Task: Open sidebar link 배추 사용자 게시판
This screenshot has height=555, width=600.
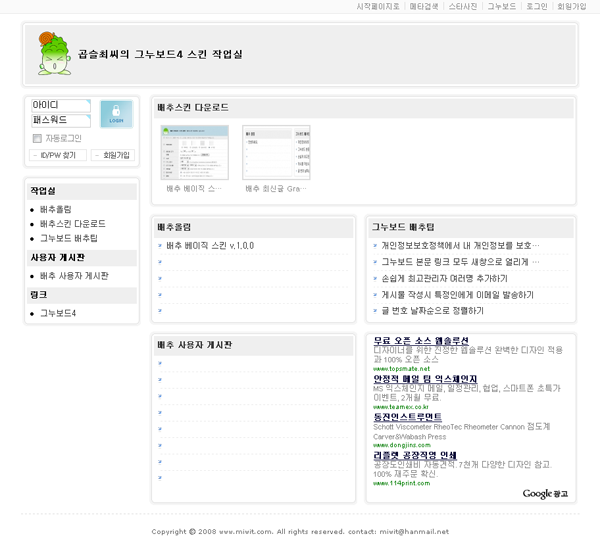Action: tap(74, 276)
